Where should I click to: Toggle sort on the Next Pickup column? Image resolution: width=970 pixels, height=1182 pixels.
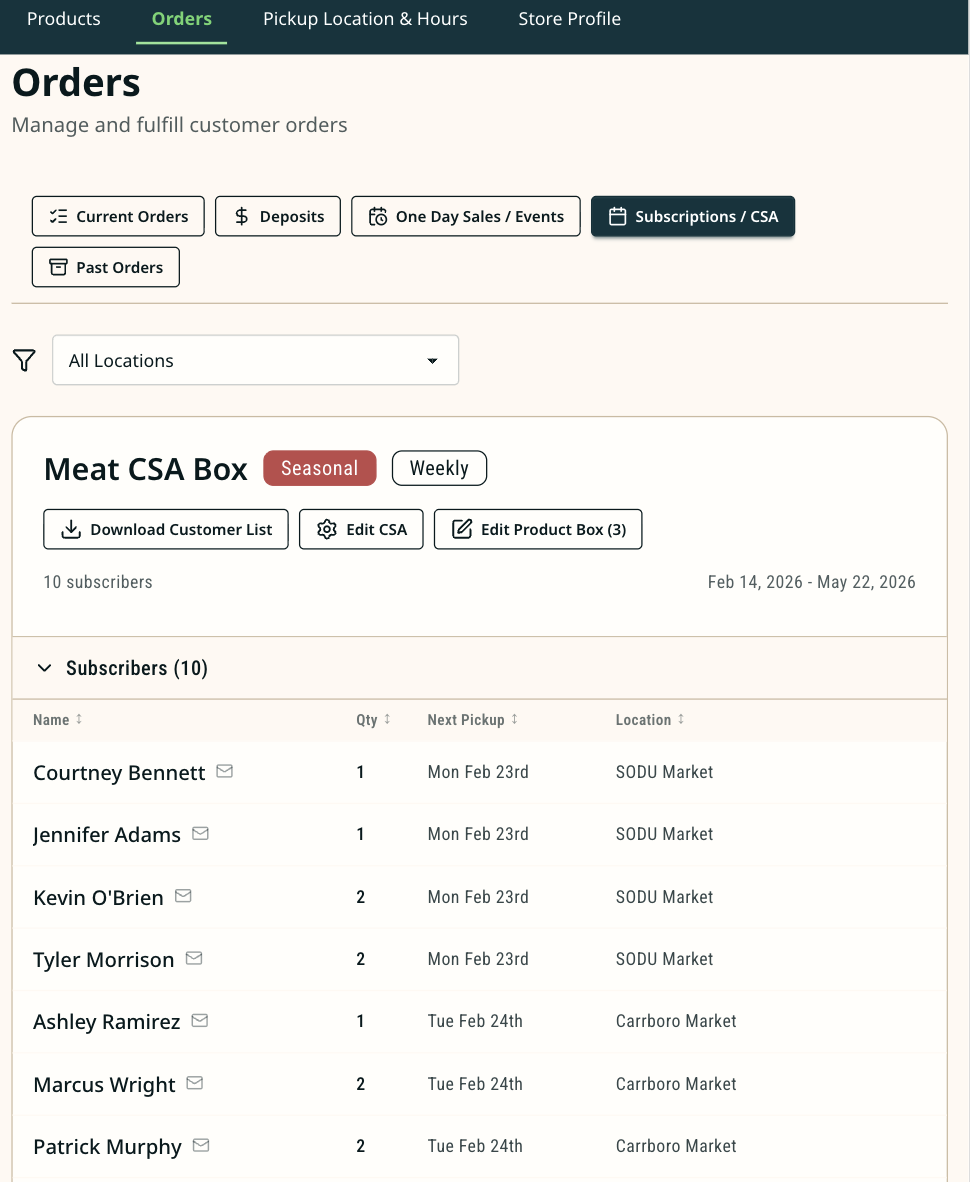pos(513,719)
